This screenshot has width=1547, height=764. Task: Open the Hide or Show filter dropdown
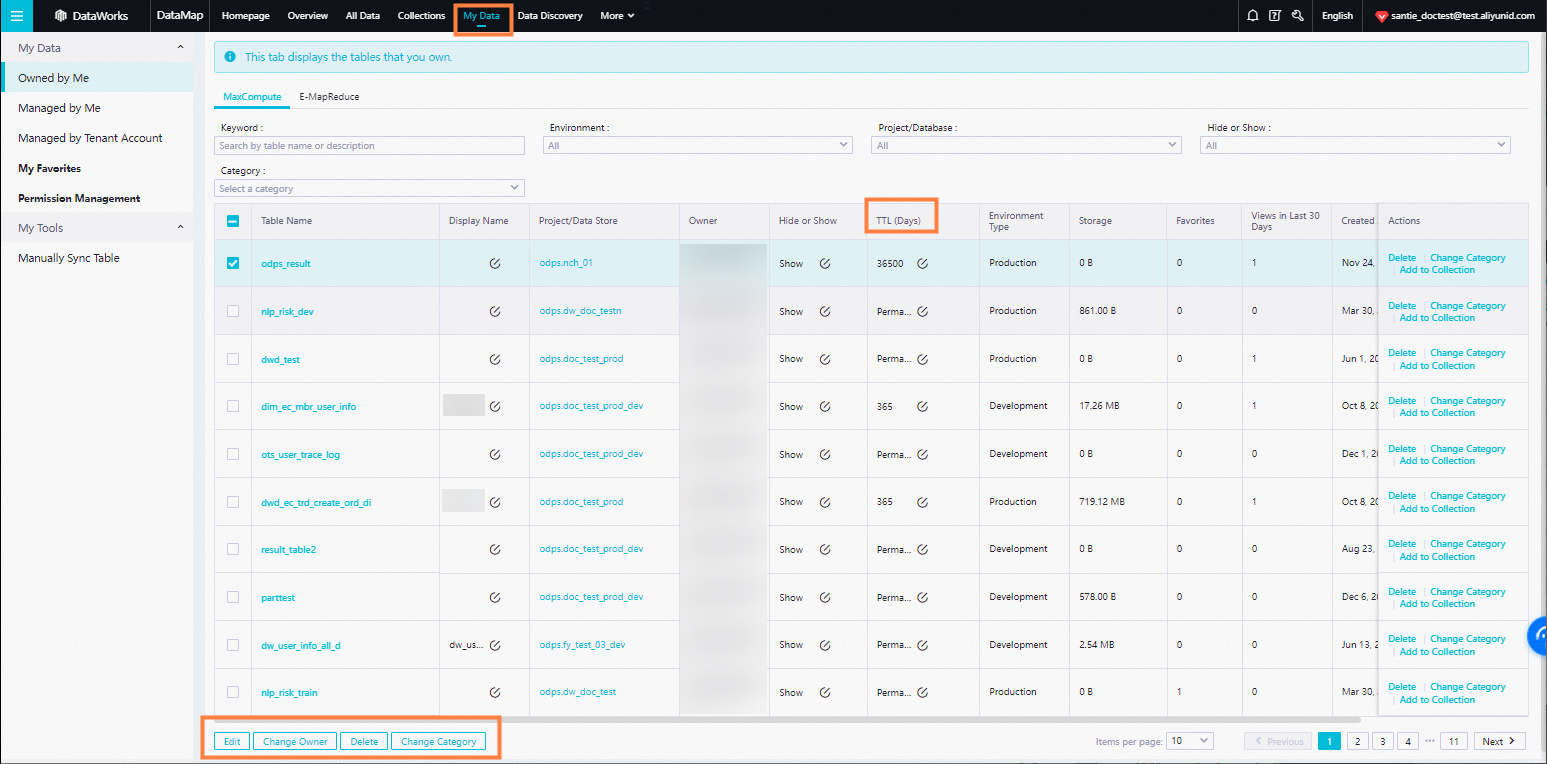[x=1355, y=146]
